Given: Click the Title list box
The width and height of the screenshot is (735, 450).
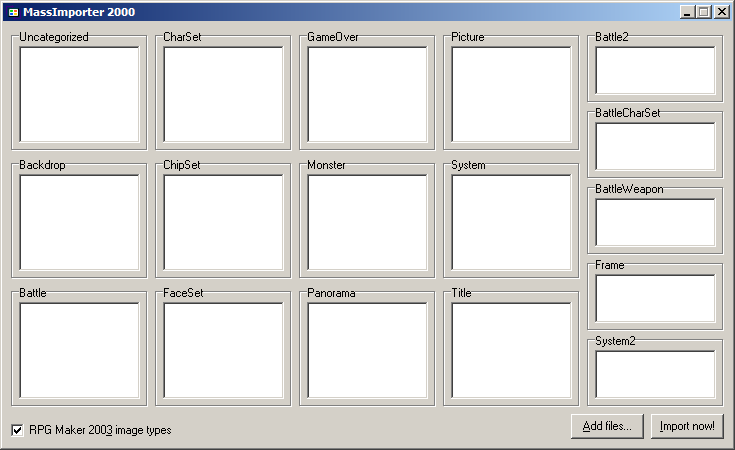Looking at the screenshot, I should (x=511, y=350).
